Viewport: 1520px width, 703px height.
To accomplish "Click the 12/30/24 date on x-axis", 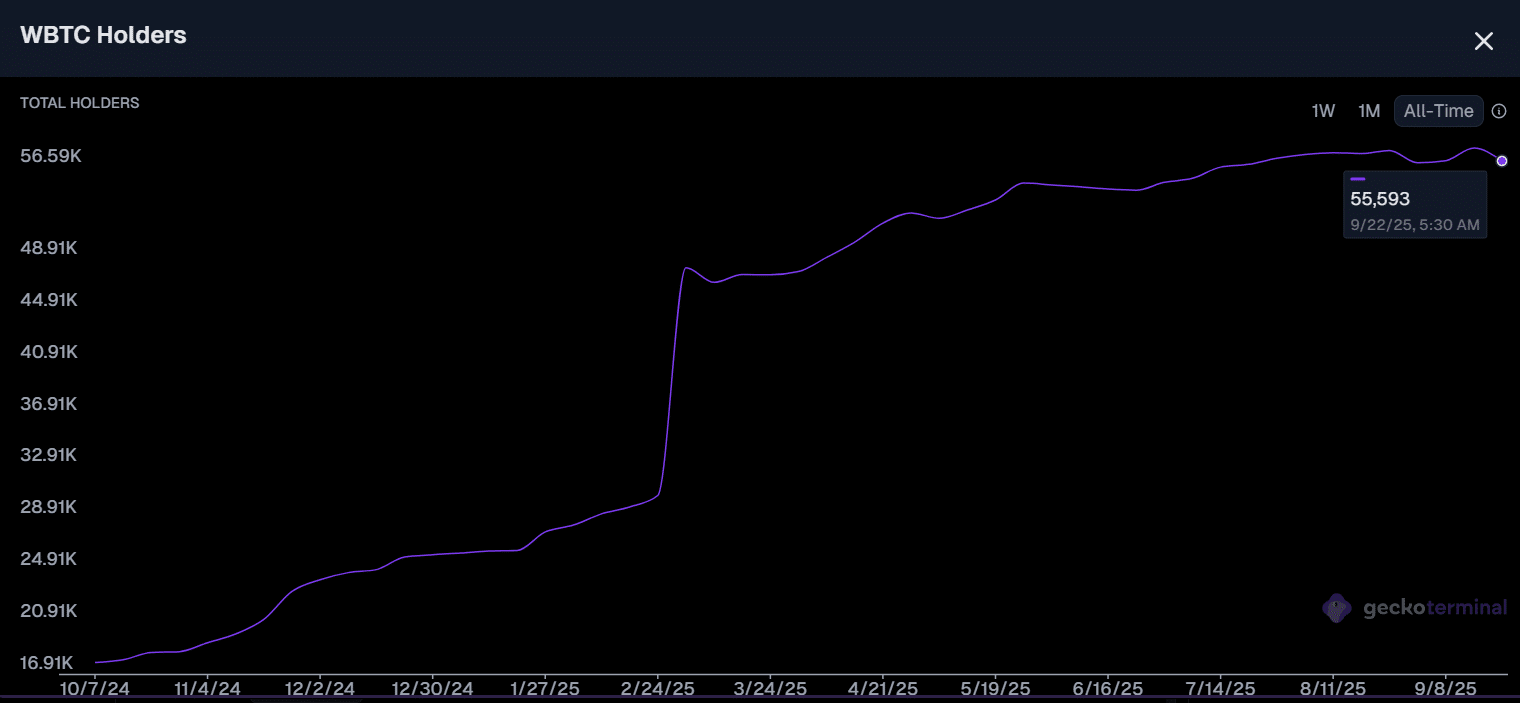I will tap(432, 689).
